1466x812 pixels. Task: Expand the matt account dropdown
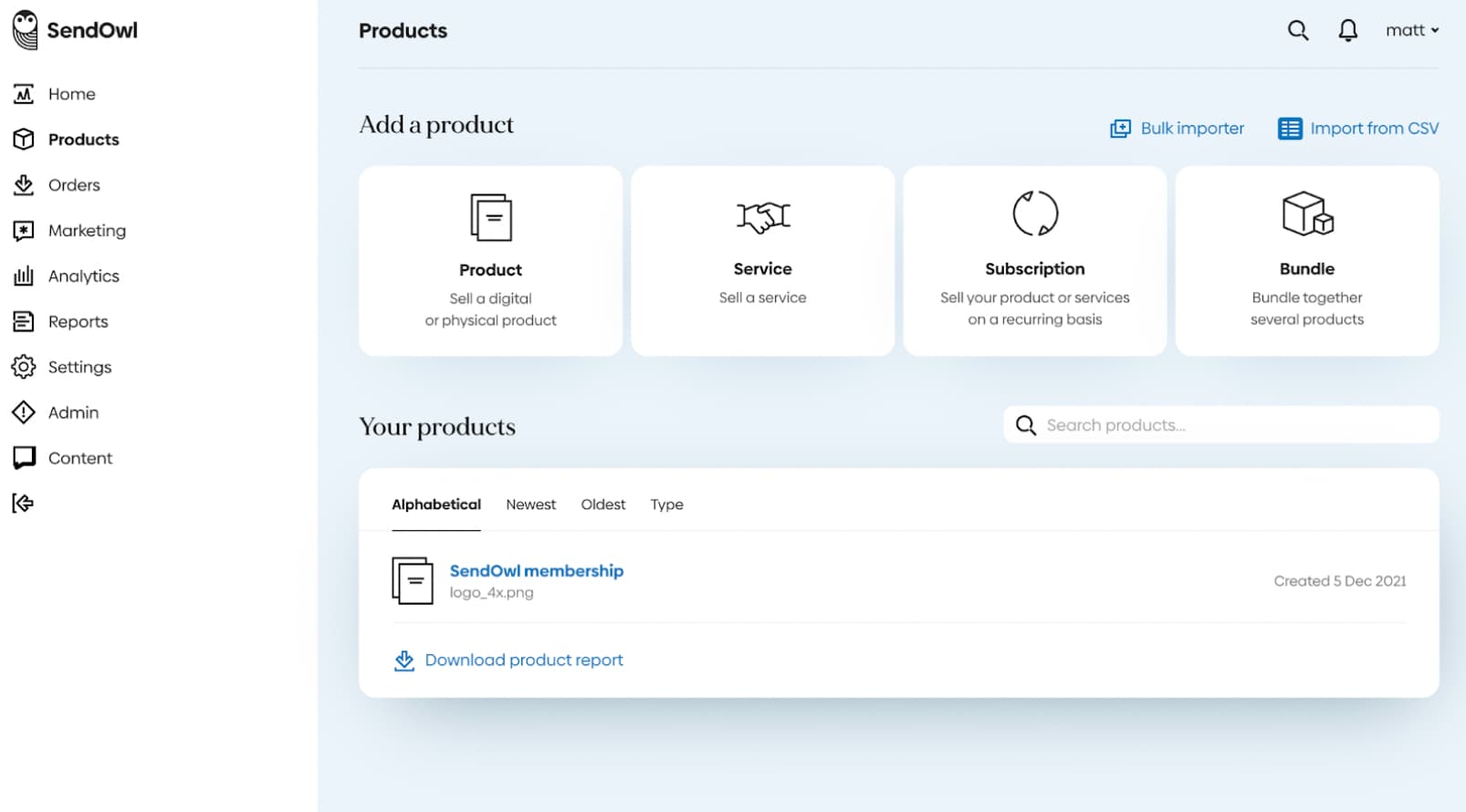click(1411, 31)
